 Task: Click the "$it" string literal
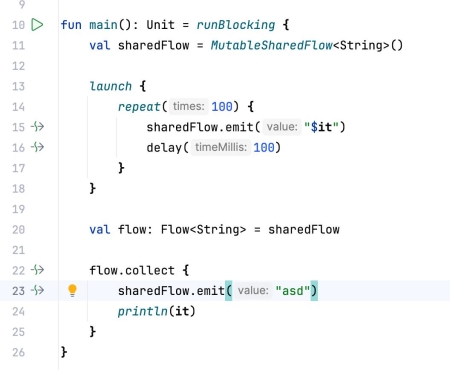[x=321, y=127]
